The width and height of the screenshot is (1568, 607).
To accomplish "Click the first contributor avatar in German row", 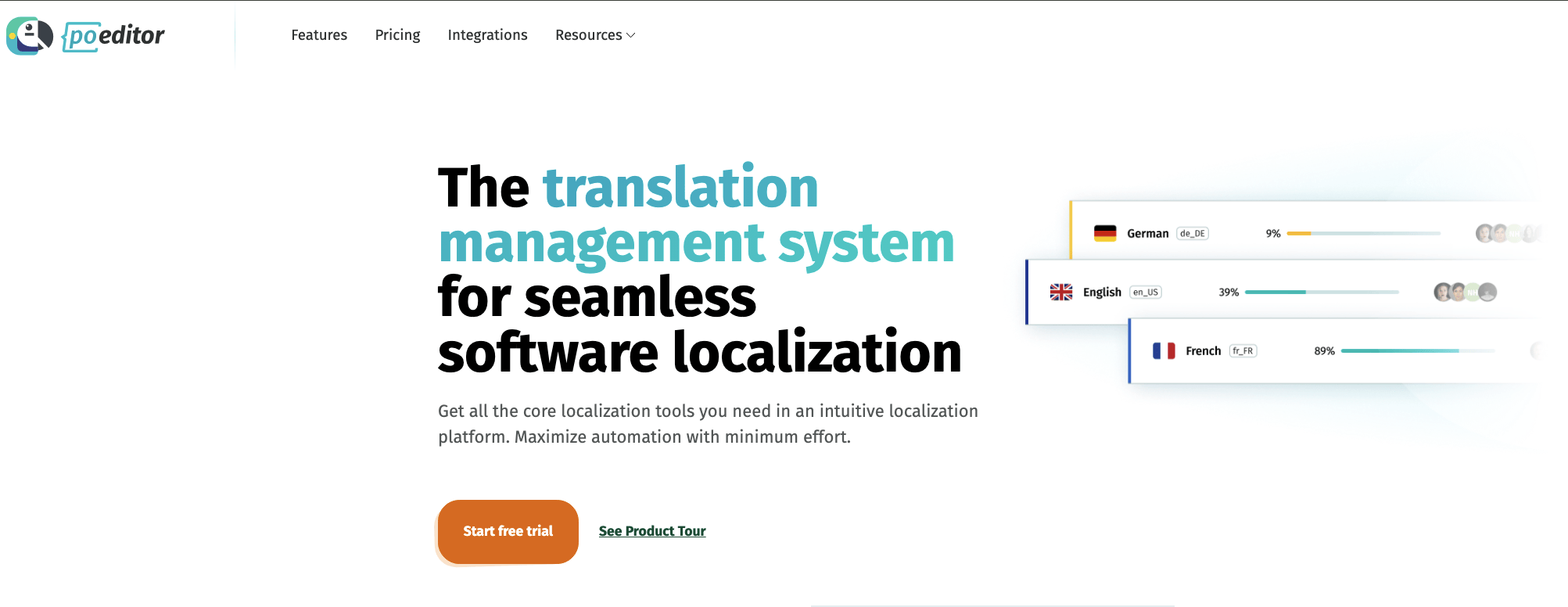I will (1484, 233).
